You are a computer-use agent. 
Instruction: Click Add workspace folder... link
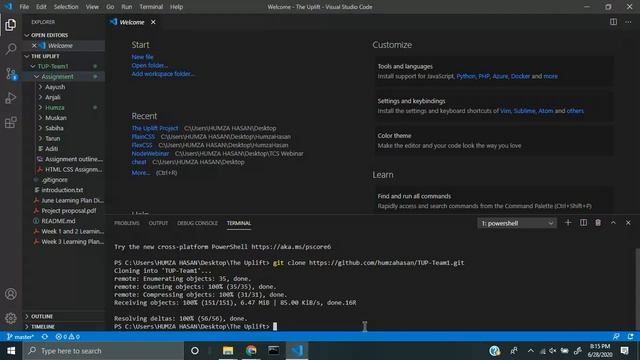click(x=163, y=74)
